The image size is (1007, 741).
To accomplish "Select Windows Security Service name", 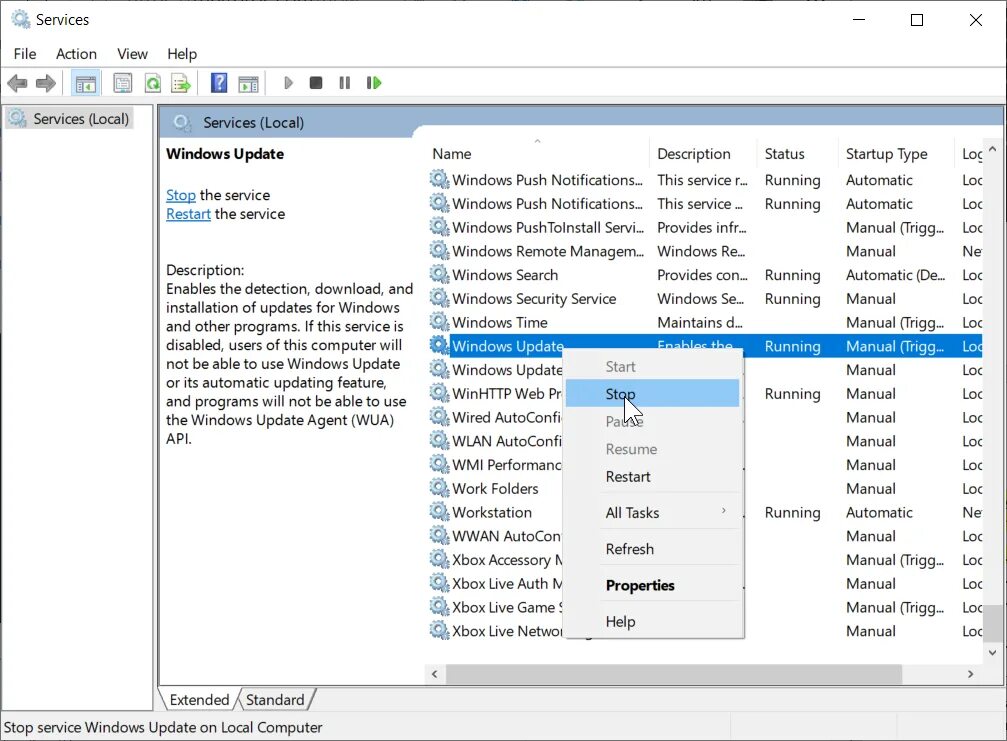I will [x=534, y=299].
